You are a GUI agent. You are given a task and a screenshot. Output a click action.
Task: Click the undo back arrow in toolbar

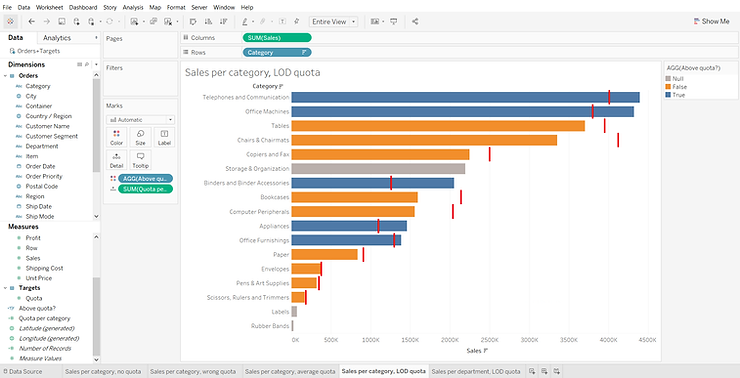point(32,21)
